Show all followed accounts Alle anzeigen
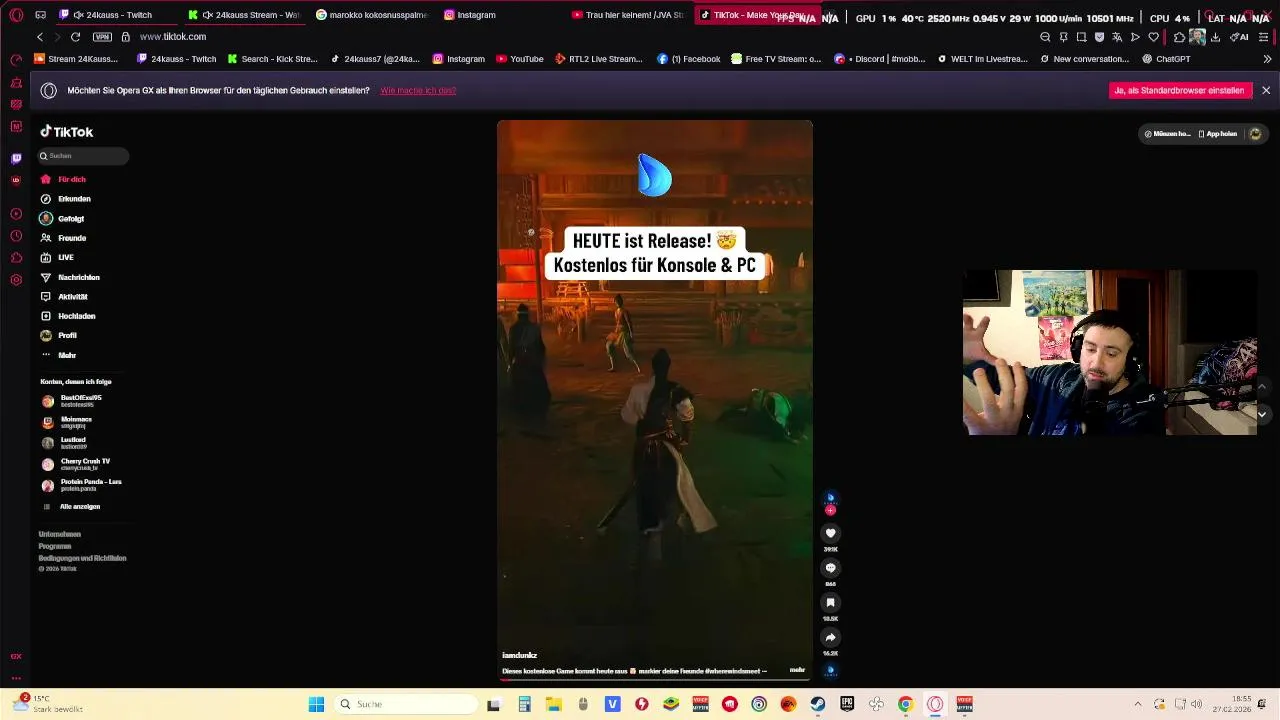The height and width of the screenshot is (720, 1280). pyautogui.click(x=80, y=507)
